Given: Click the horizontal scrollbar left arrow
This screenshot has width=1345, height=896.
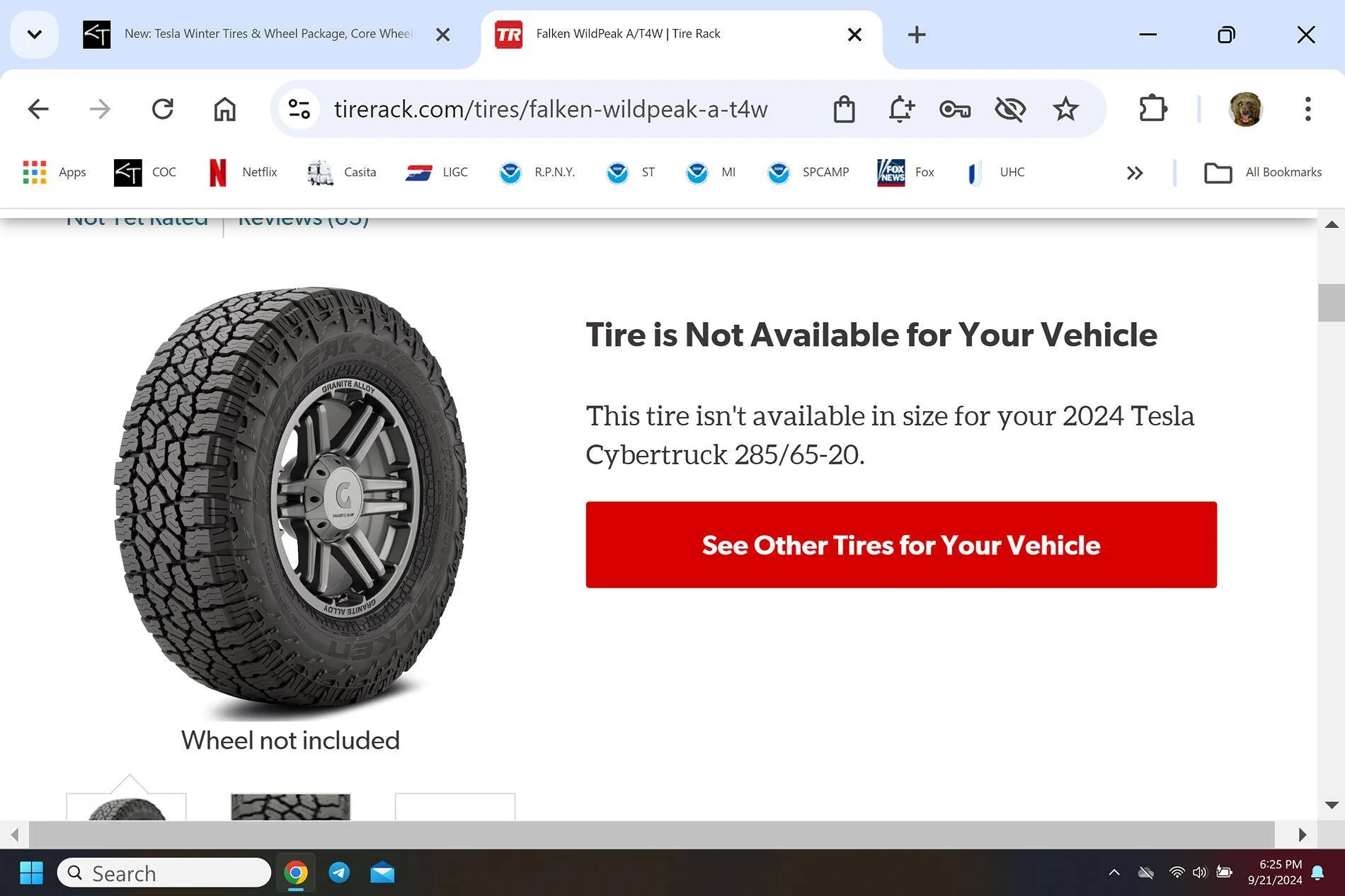Looking at the screenshot, I should 14,834.
